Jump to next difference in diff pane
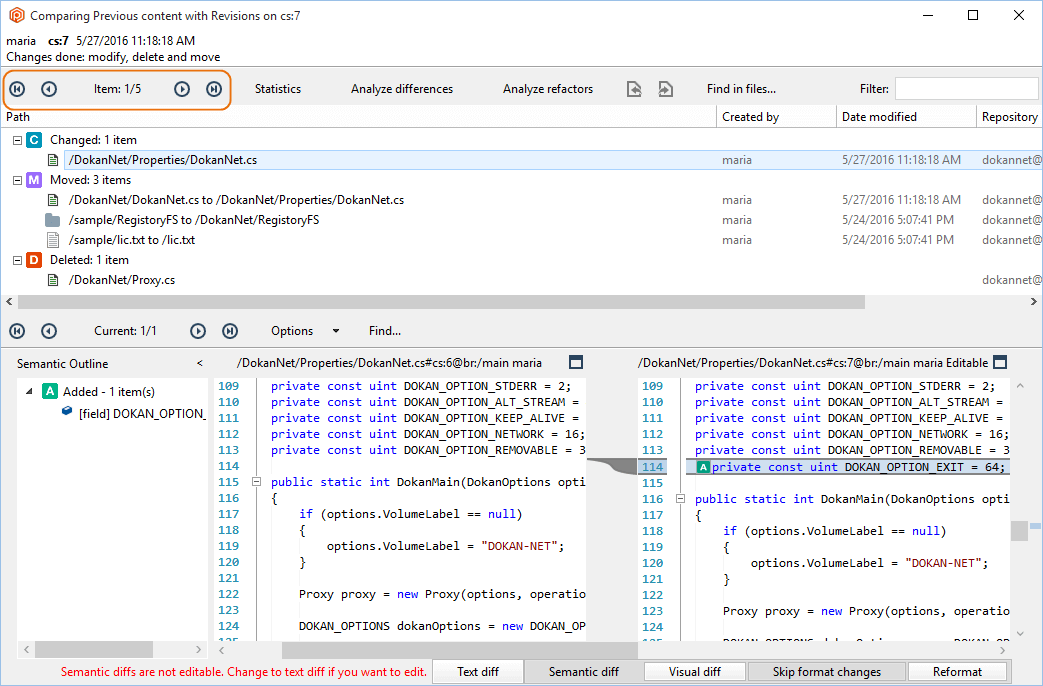The image size is (1043, 686). [x=198, y=331]
